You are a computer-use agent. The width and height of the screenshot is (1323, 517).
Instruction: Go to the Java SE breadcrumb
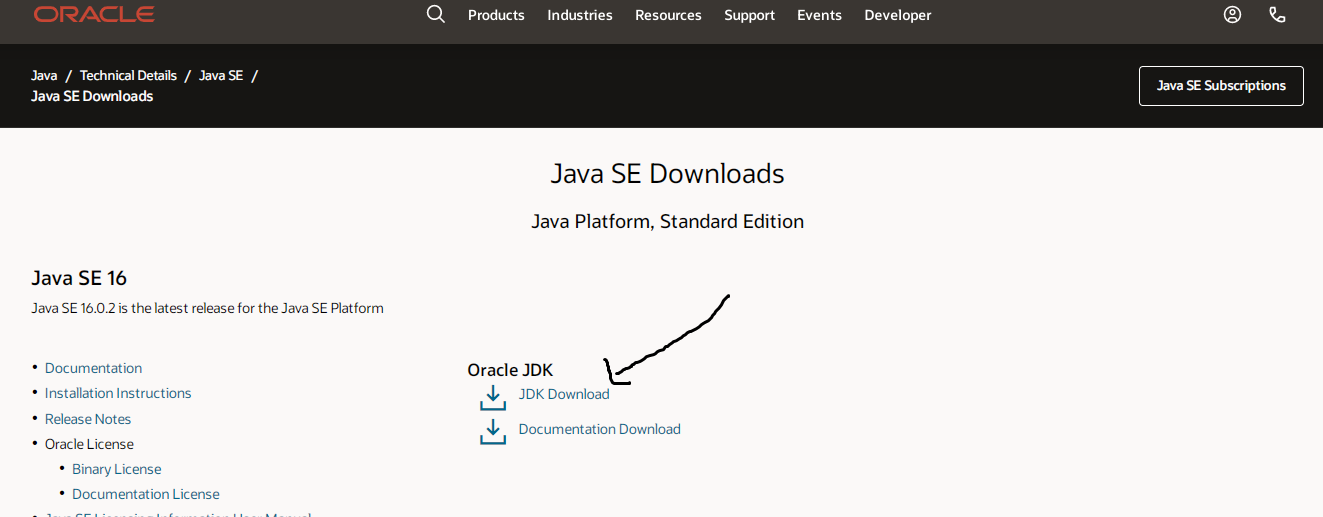click(221, 76)
